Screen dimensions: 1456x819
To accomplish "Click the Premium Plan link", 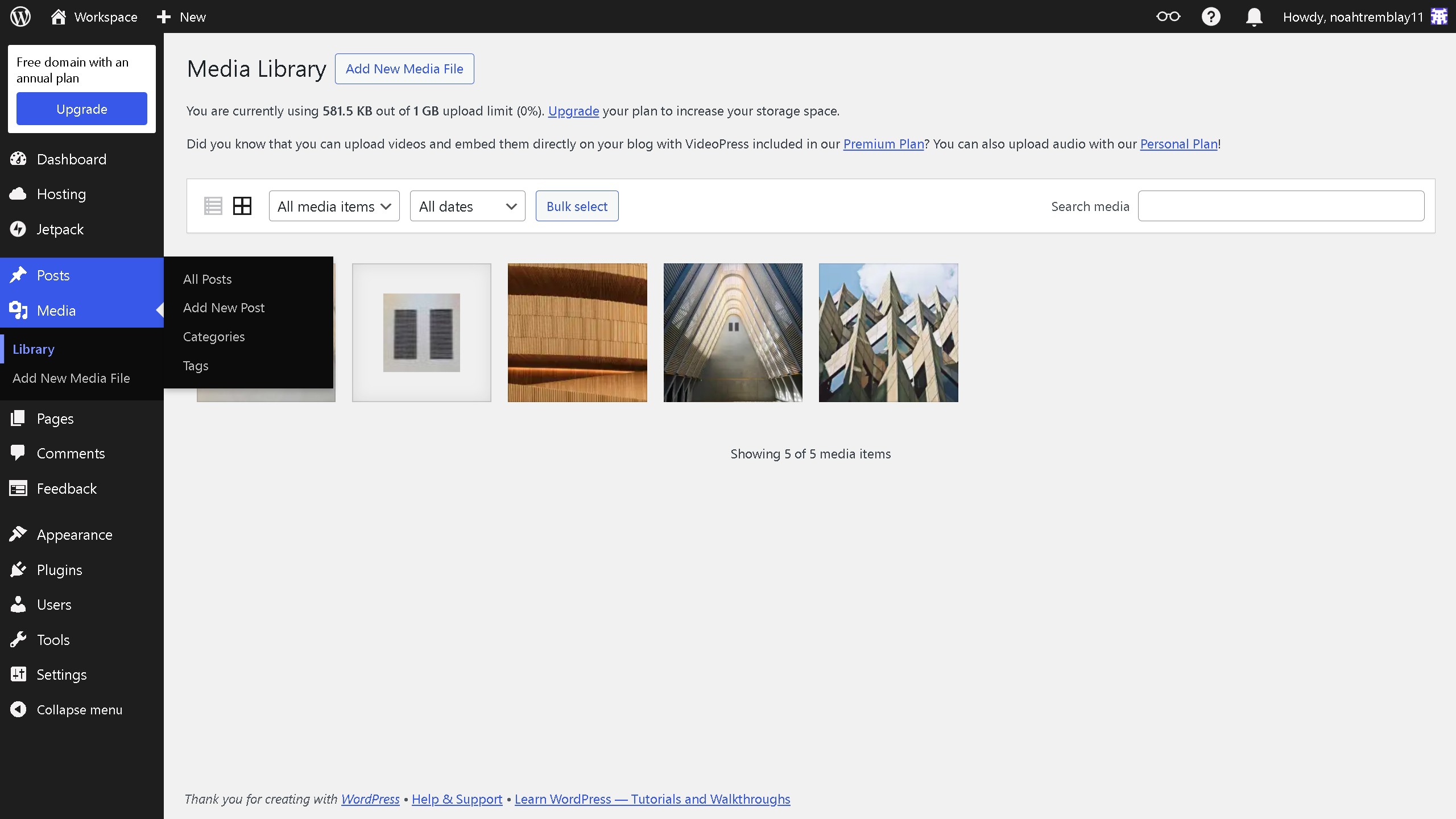I will (x=883, y=144).
